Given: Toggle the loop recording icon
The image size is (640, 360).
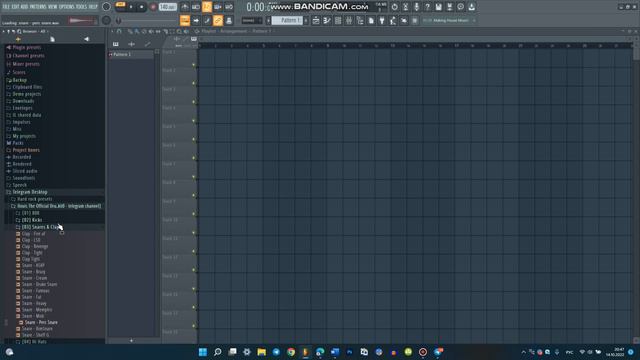Looking at the screenshot, I should [x=229, y=7].
